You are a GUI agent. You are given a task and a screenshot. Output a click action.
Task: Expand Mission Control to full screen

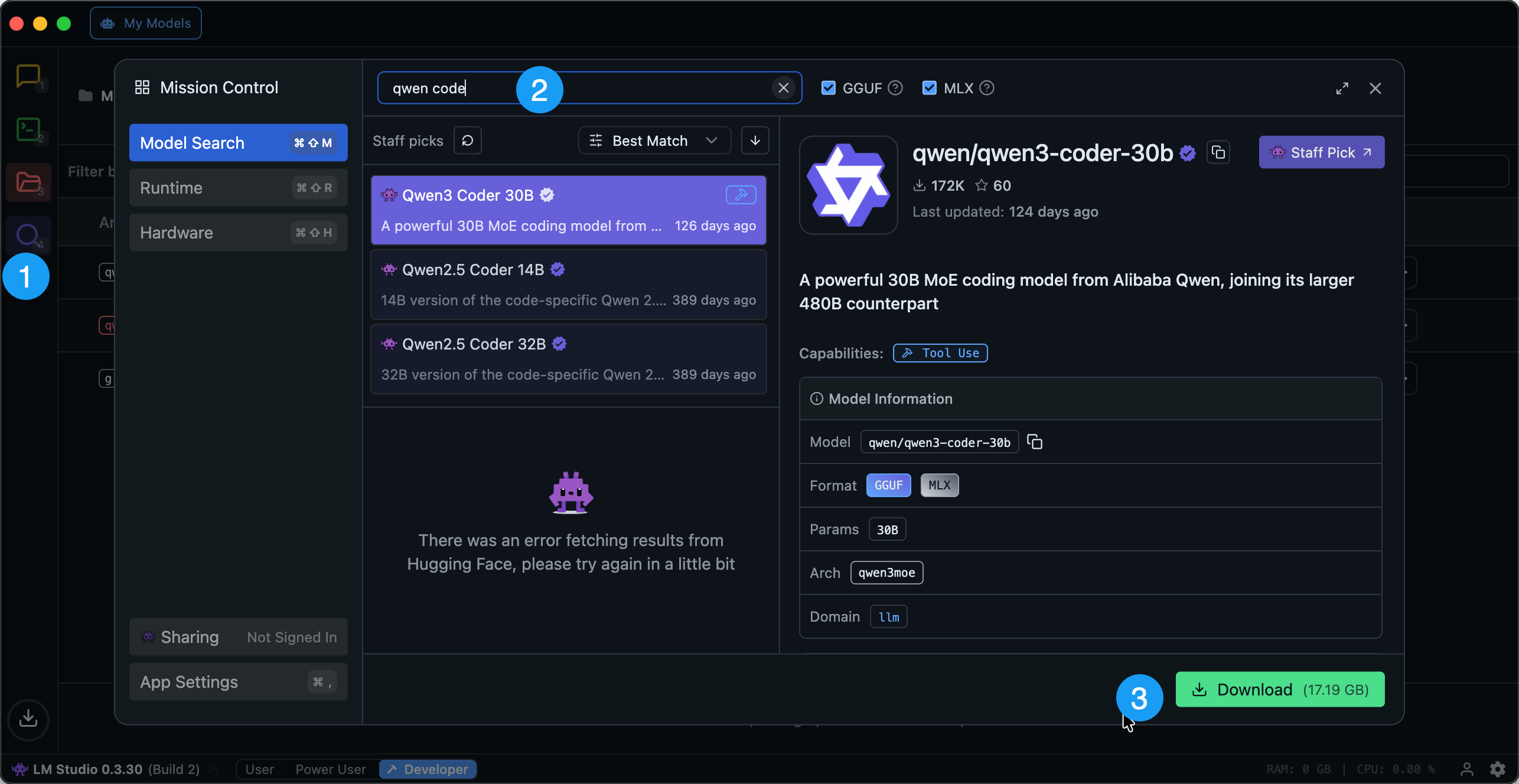tap(1342, 88)
